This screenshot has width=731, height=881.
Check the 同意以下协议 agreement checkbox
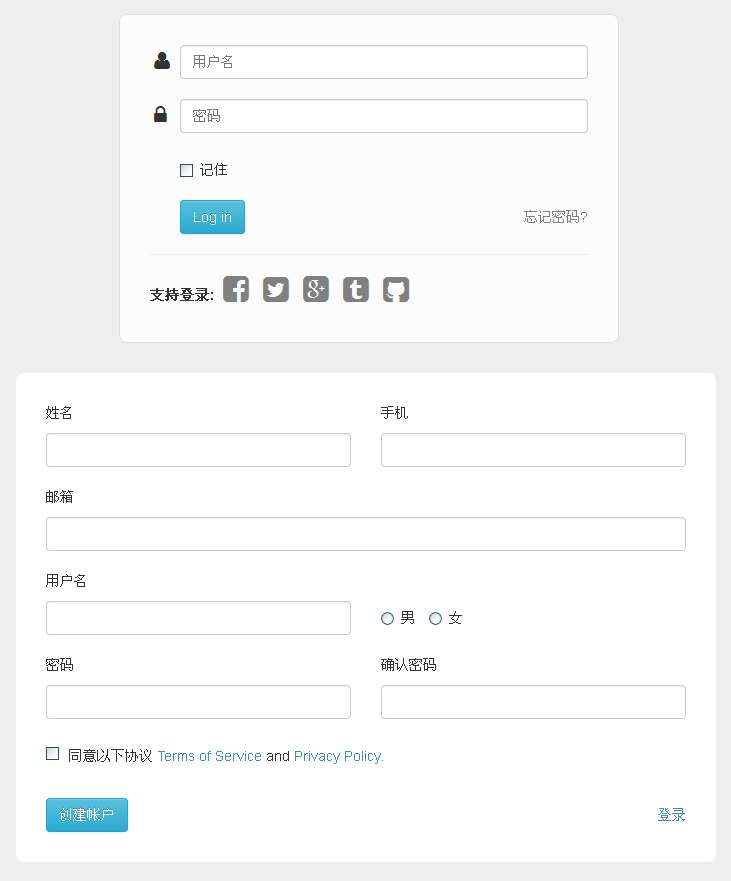[x=53, y=754]
